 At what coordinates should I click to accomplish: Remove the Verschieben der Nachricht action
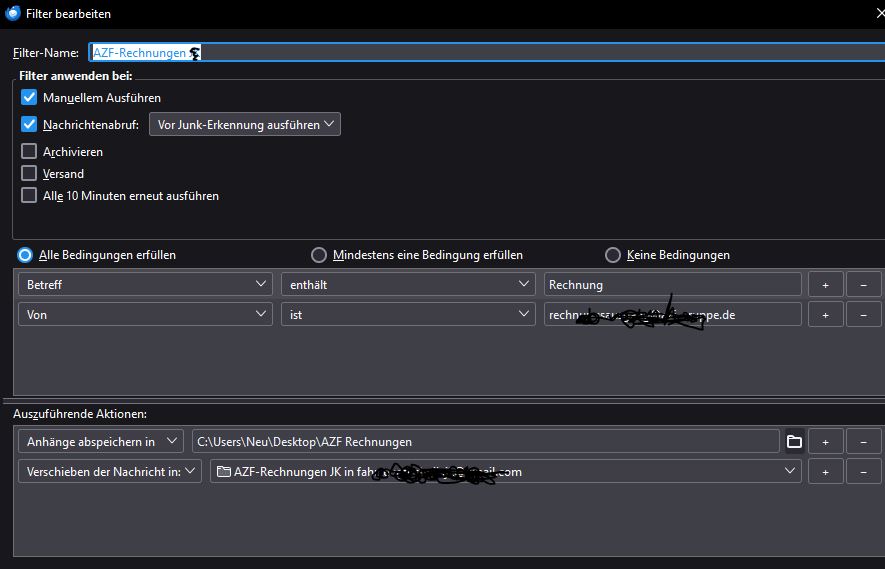(x=863, y=471)
